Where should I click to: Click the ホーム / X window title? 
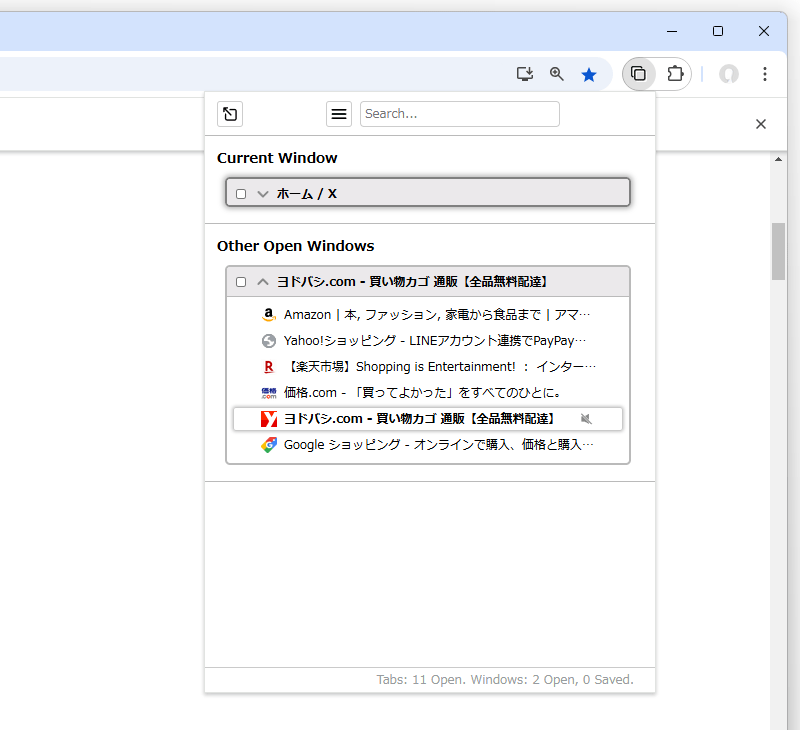point(307,194)
